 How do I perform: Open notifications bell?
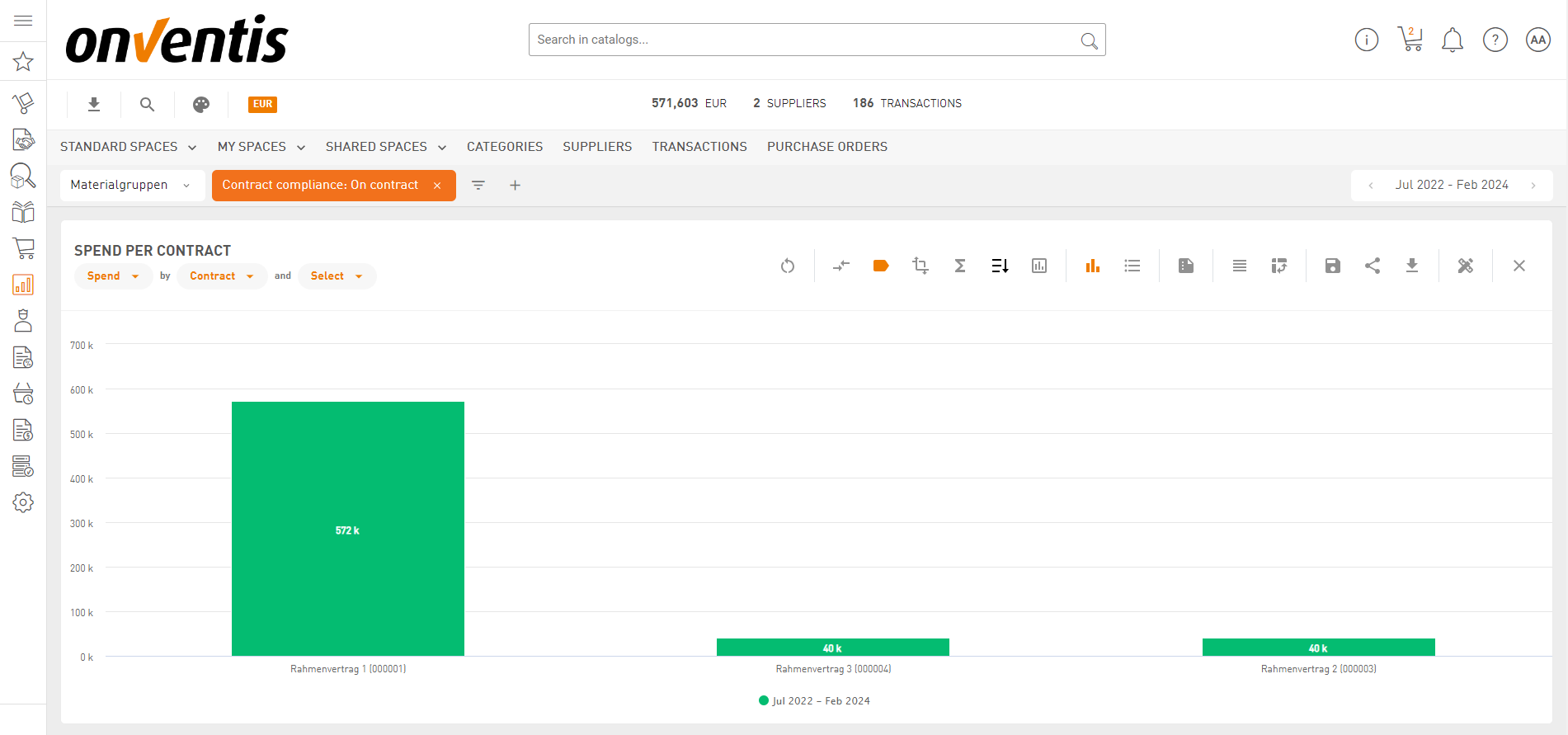tap(1453, 40)
